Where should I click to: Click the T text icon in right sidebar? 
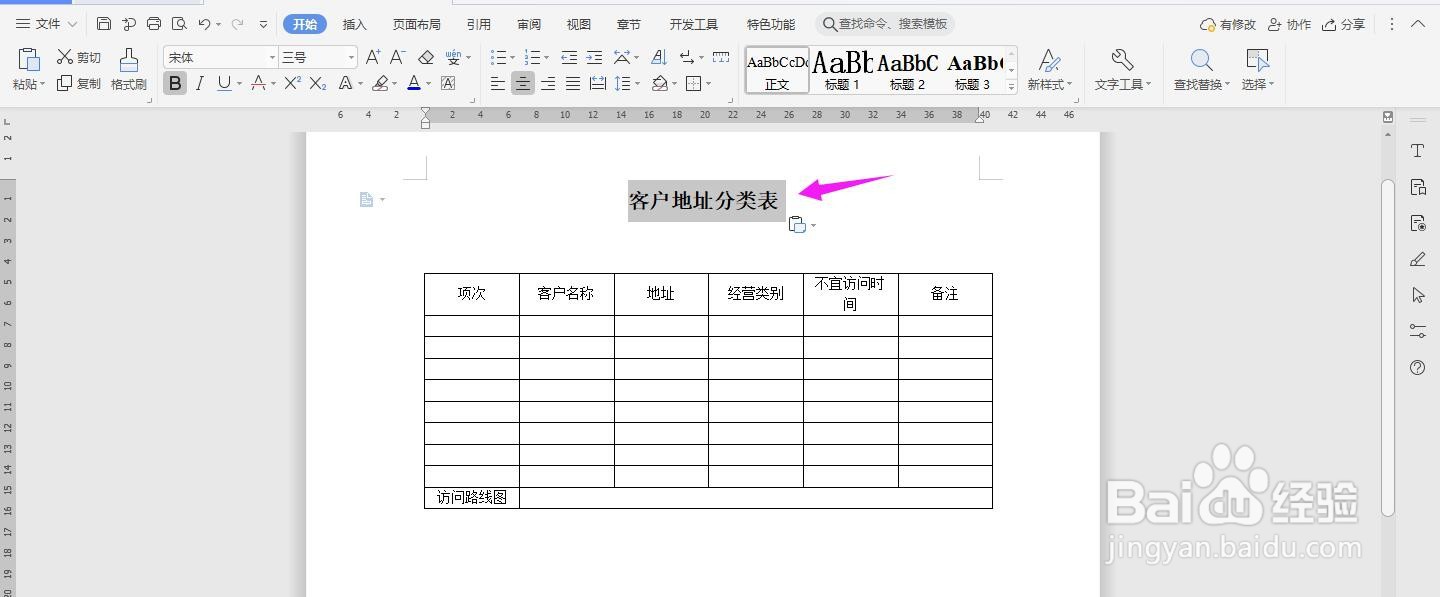1417,151
